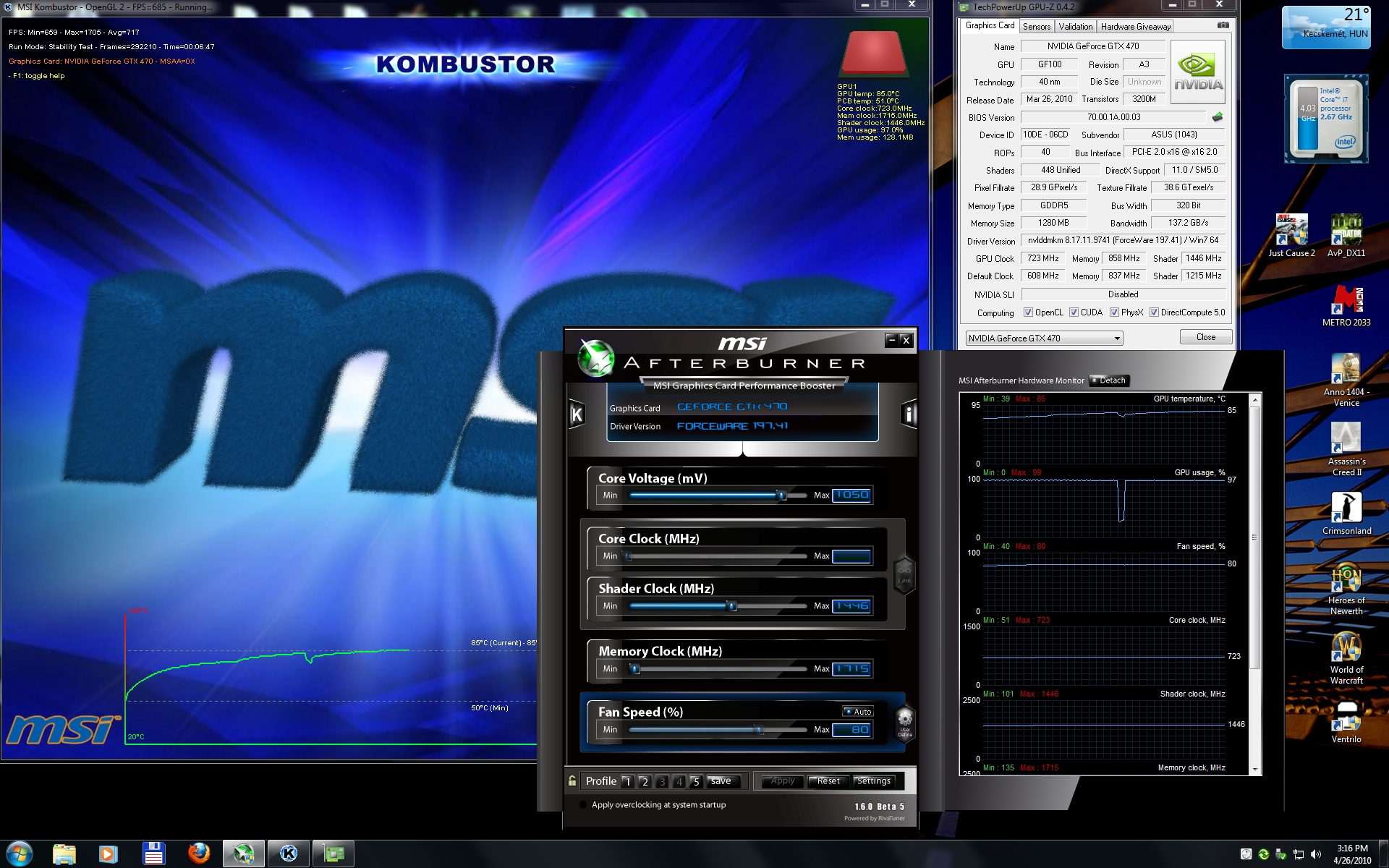Select profile slot 1
Viewport: 1389px width, 868px height.
point(628,781)
